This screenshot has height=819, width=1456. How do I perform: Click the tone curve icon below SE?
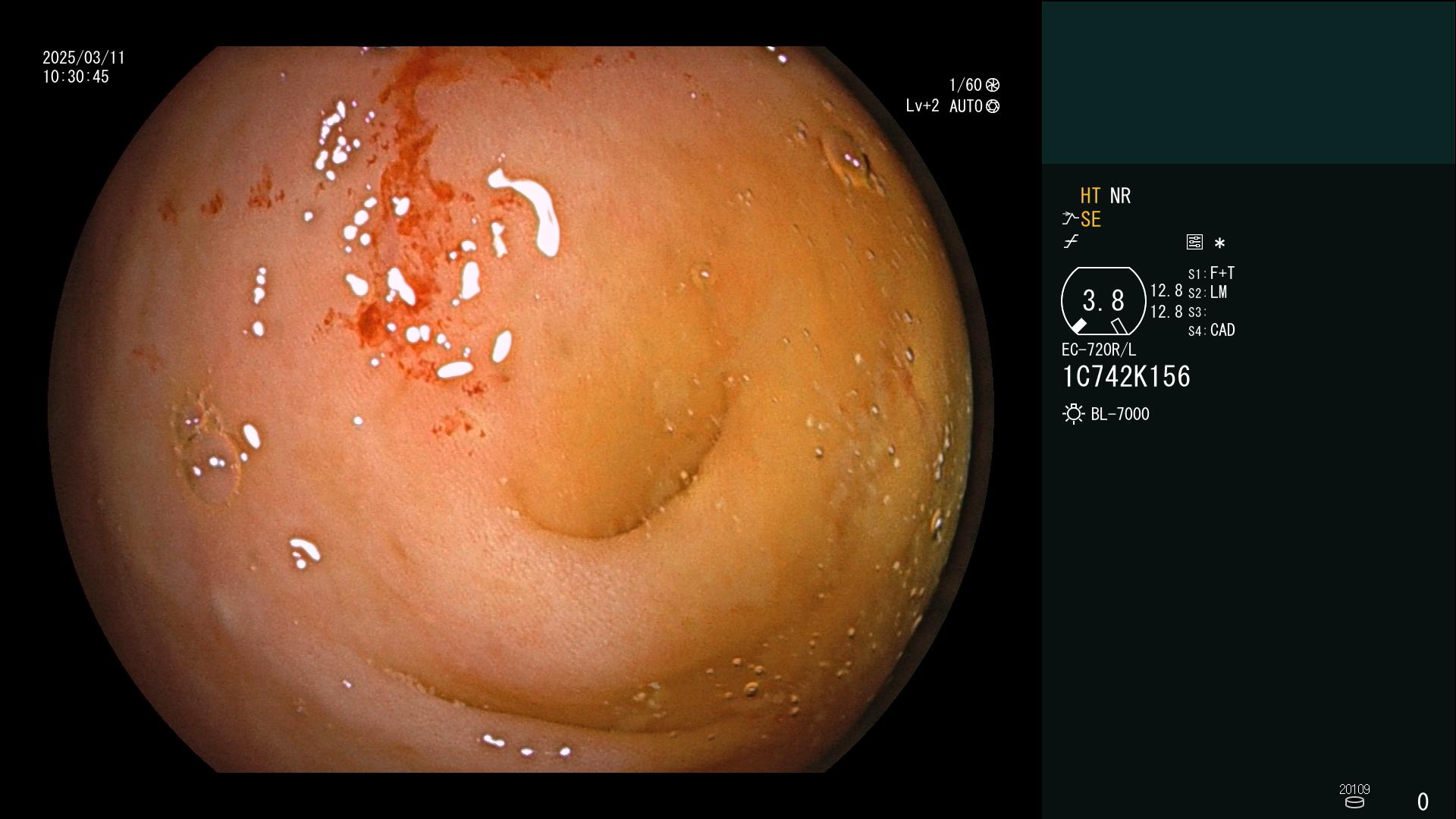(x=1071, y=242)
